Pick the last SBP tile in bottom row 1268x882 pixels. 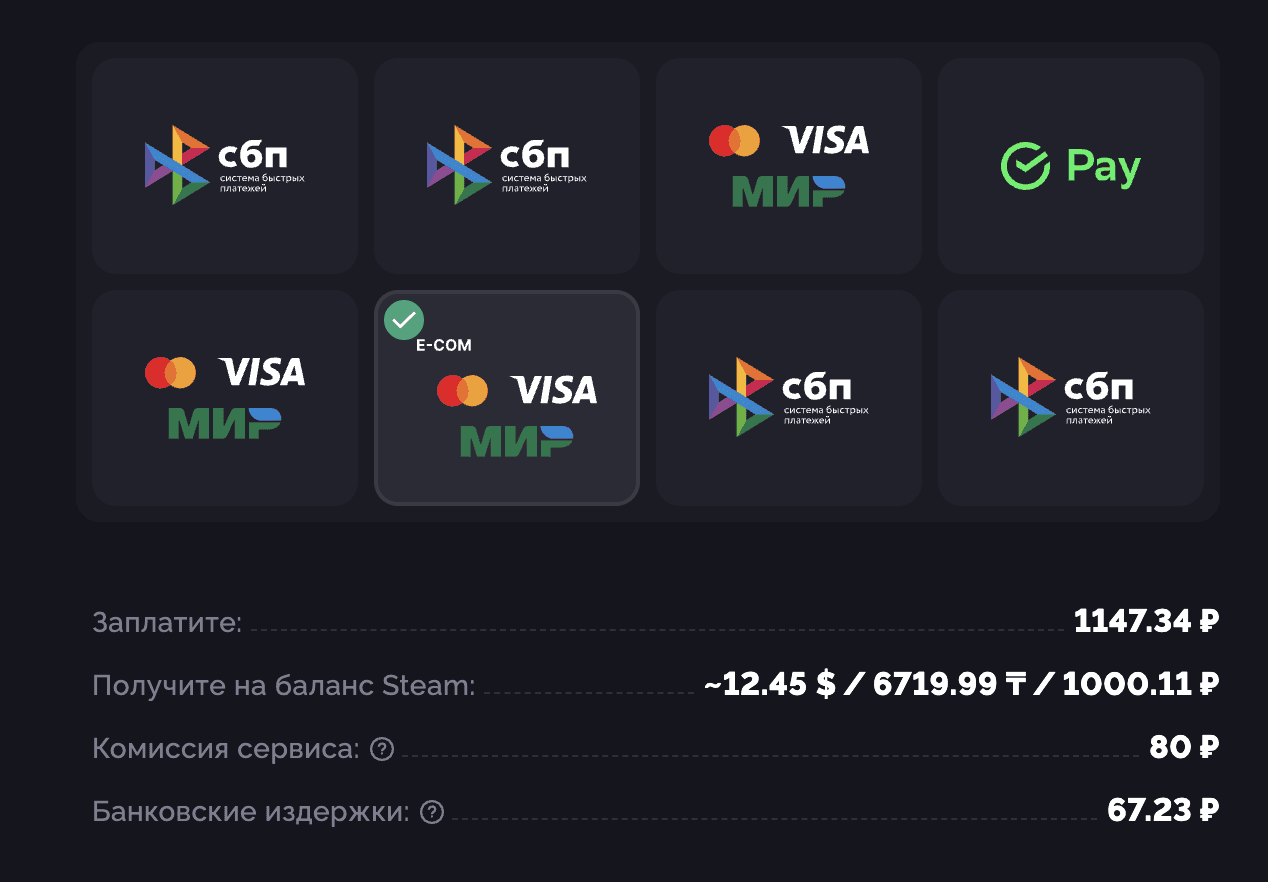(1070, 398)
